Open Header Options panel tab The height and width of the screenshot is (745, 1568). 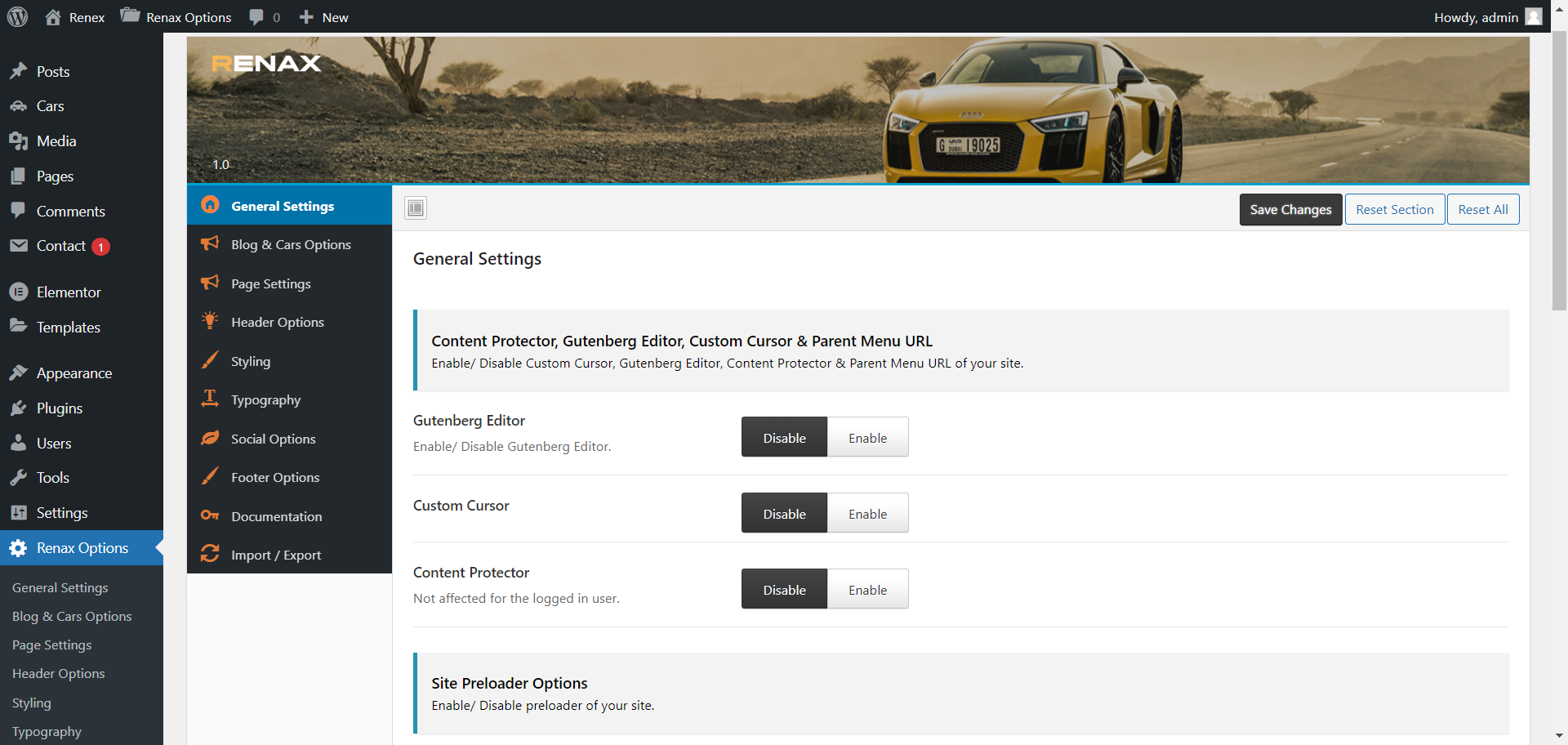[289, 322]
